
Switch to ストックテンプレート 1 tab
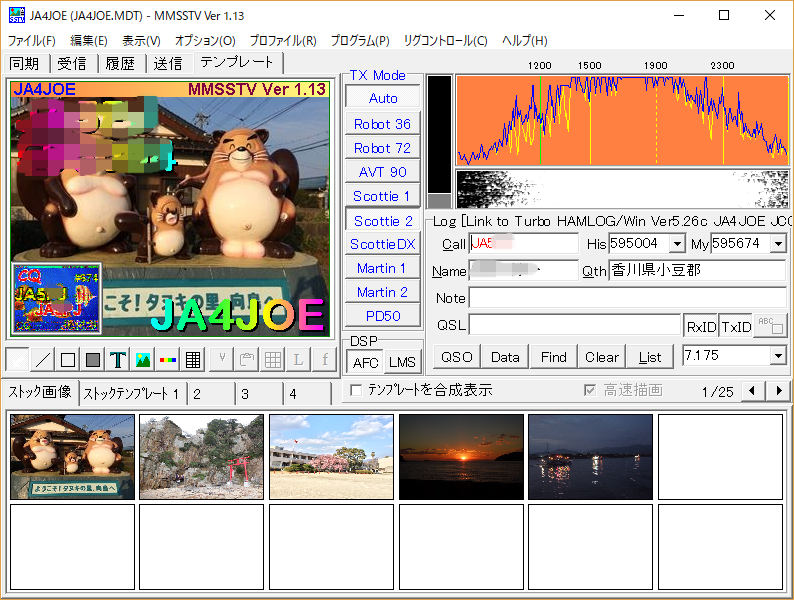pyautogui.click(x=131, y=394)
